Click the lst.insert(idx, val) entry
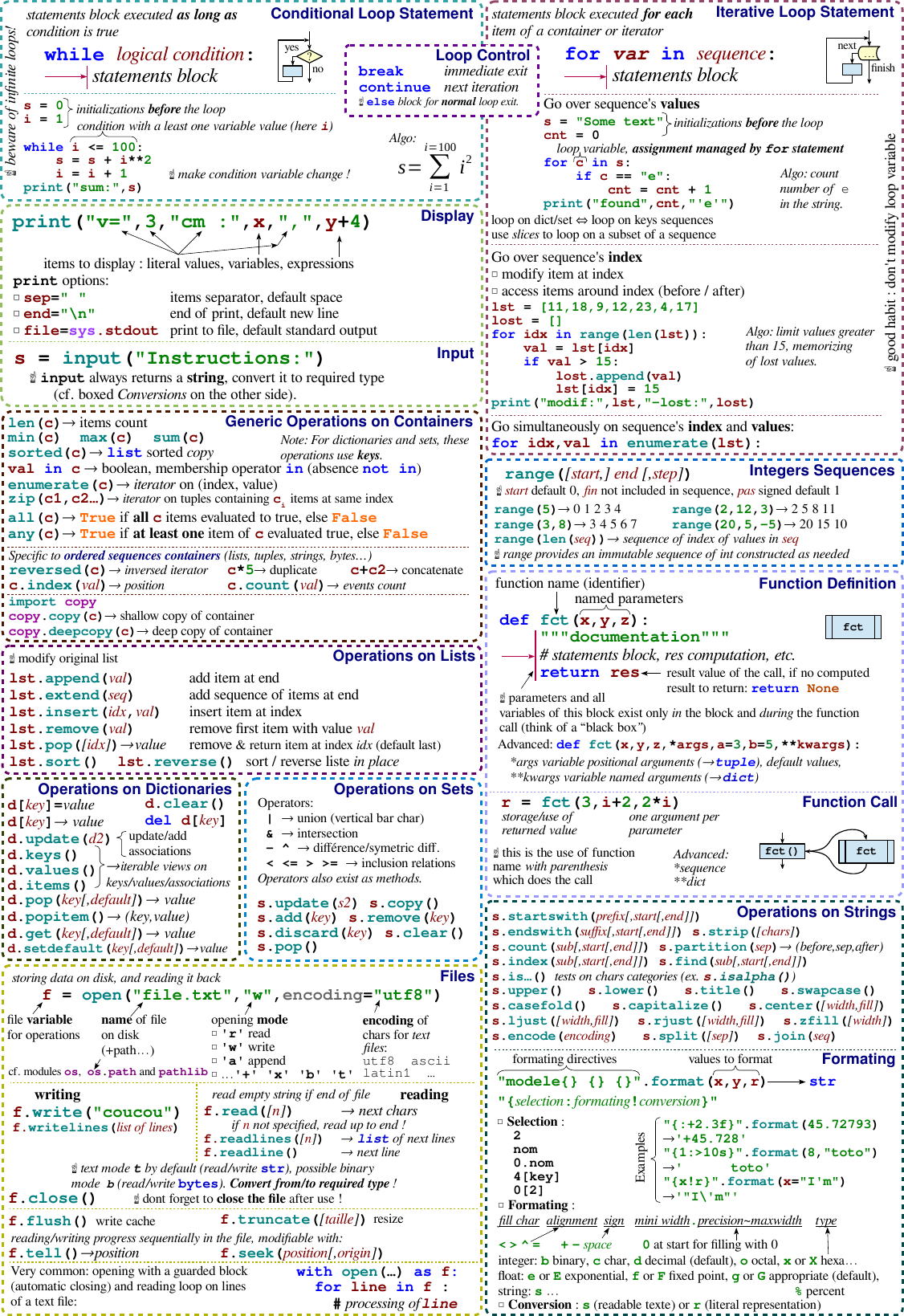This screenshot has height=1316, width=904. pyautogui.click(x=84, y=712)
